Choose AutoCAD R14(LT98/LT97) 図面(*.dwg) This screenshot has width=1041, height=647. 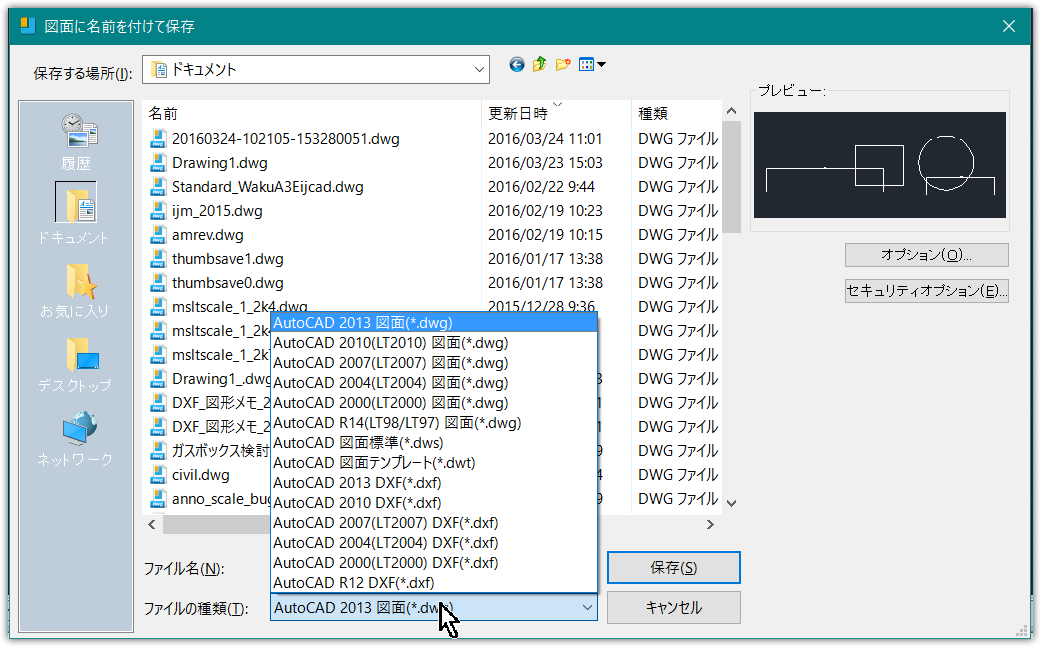coord(434,422)
